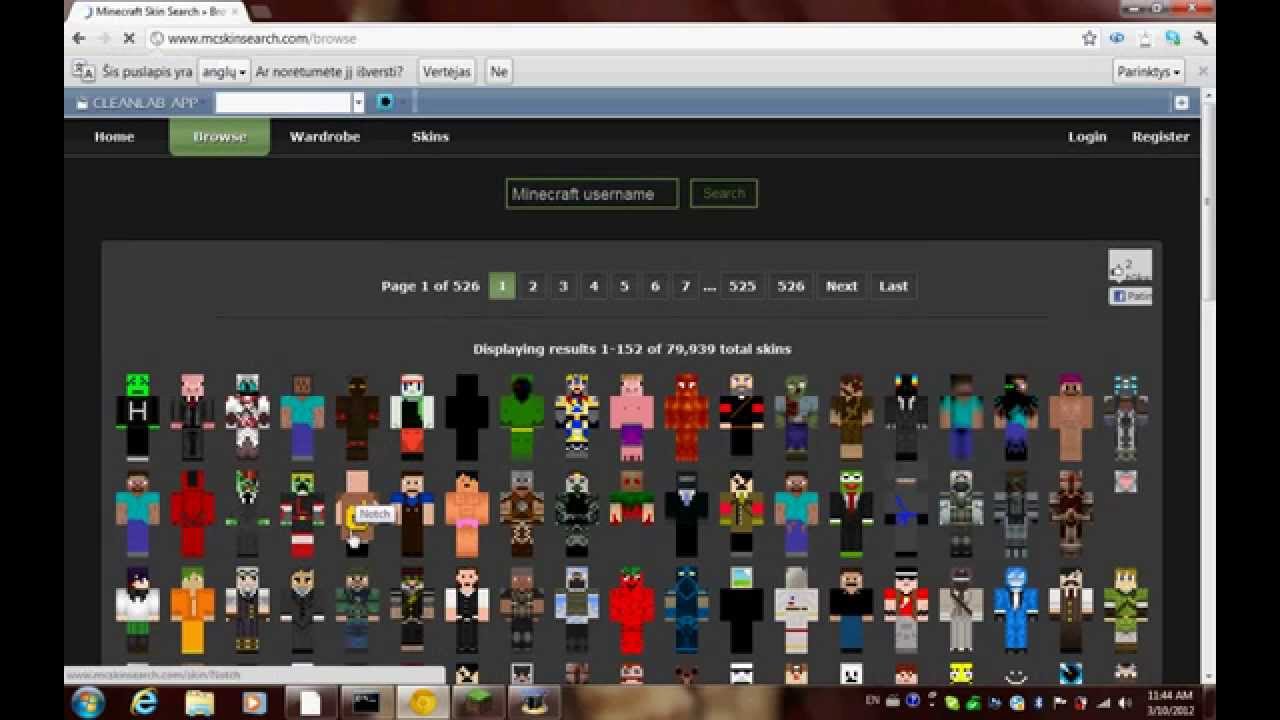The image size is (1280, 720).
Task: Close the translation bar with its X
Action: (x=1203, y=71)
